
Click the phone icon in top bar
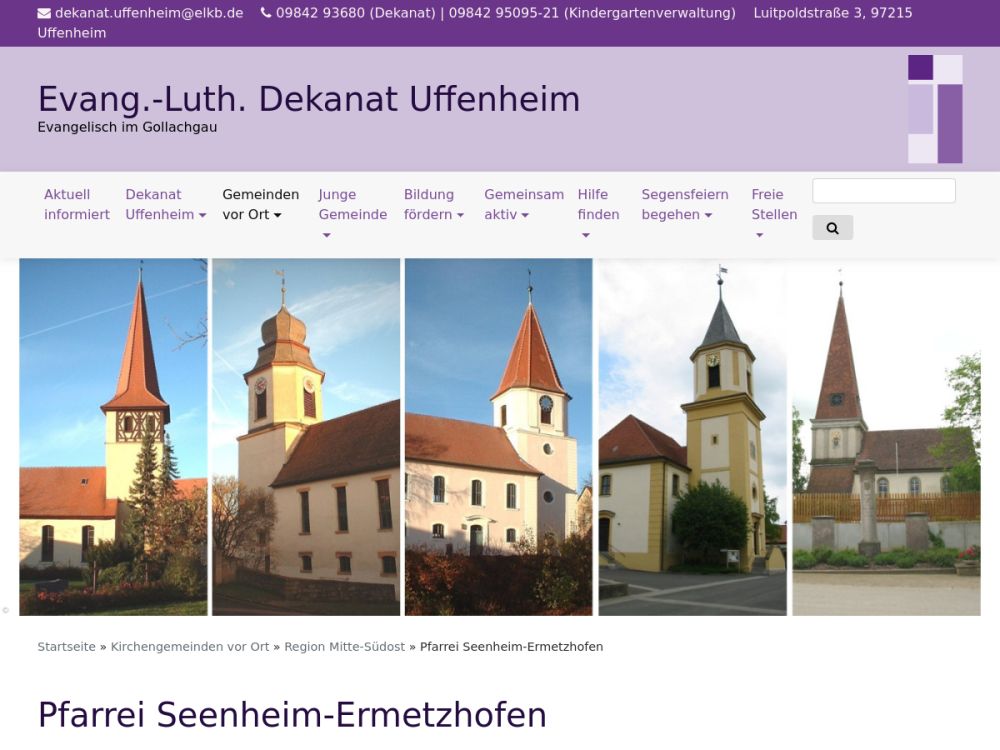pos(265,13)
